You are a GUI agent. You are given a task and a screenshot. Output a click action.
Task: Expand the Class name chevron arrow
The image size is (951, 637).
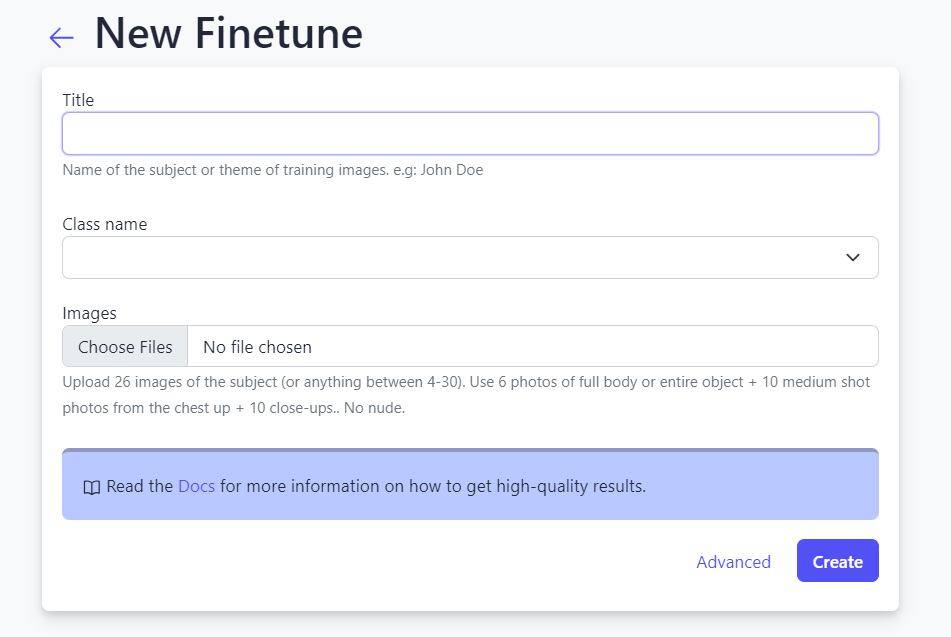852,258
